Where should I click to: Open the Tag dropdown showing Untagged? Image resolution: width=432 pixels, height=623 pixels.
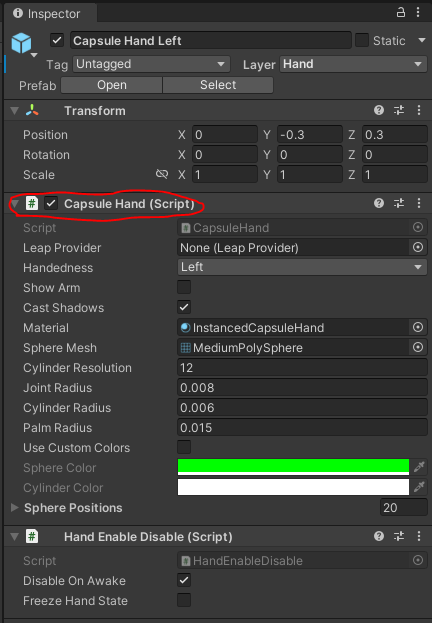click(151, 64)
